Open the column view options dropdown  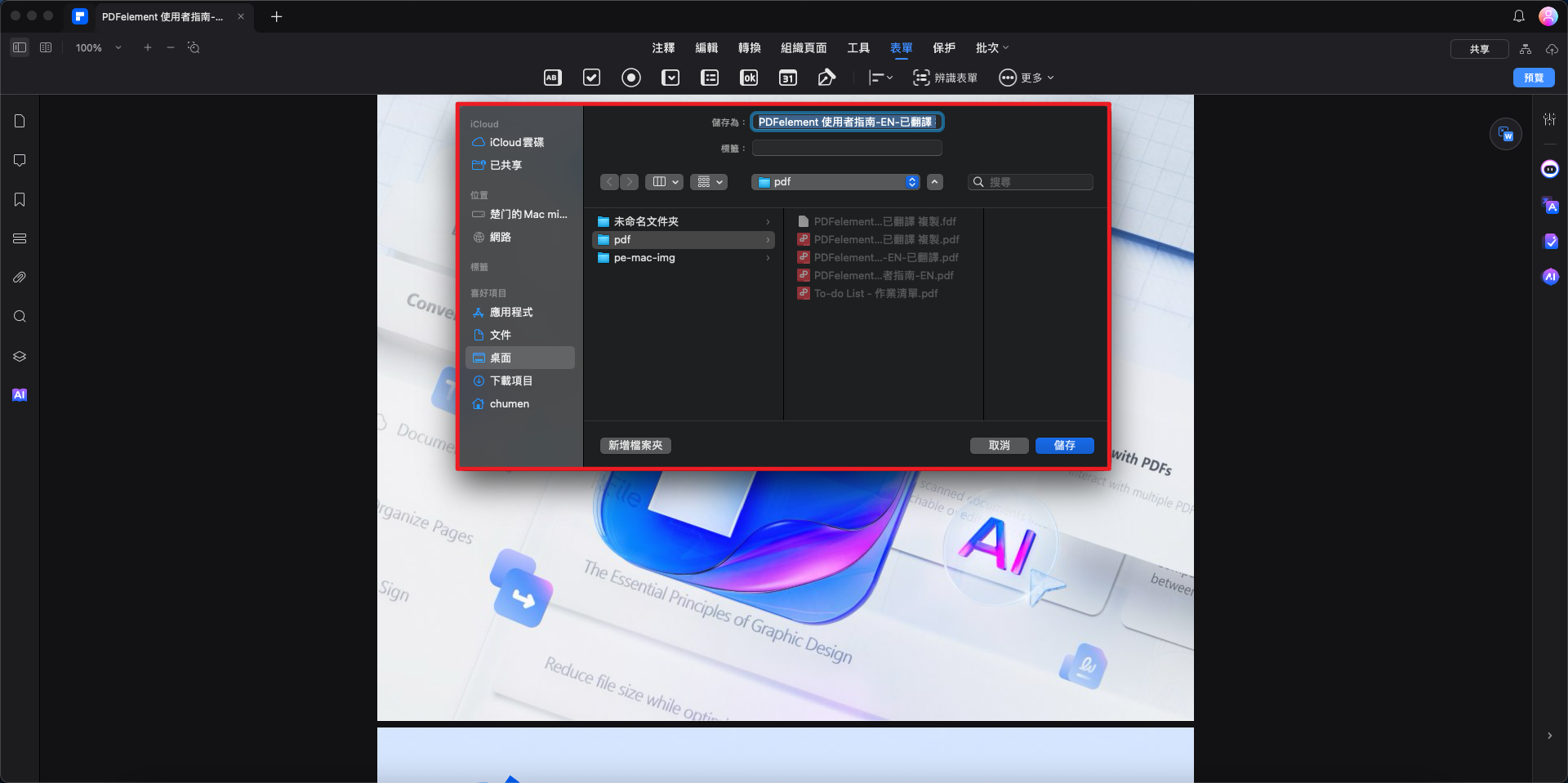tap(664, 182)
